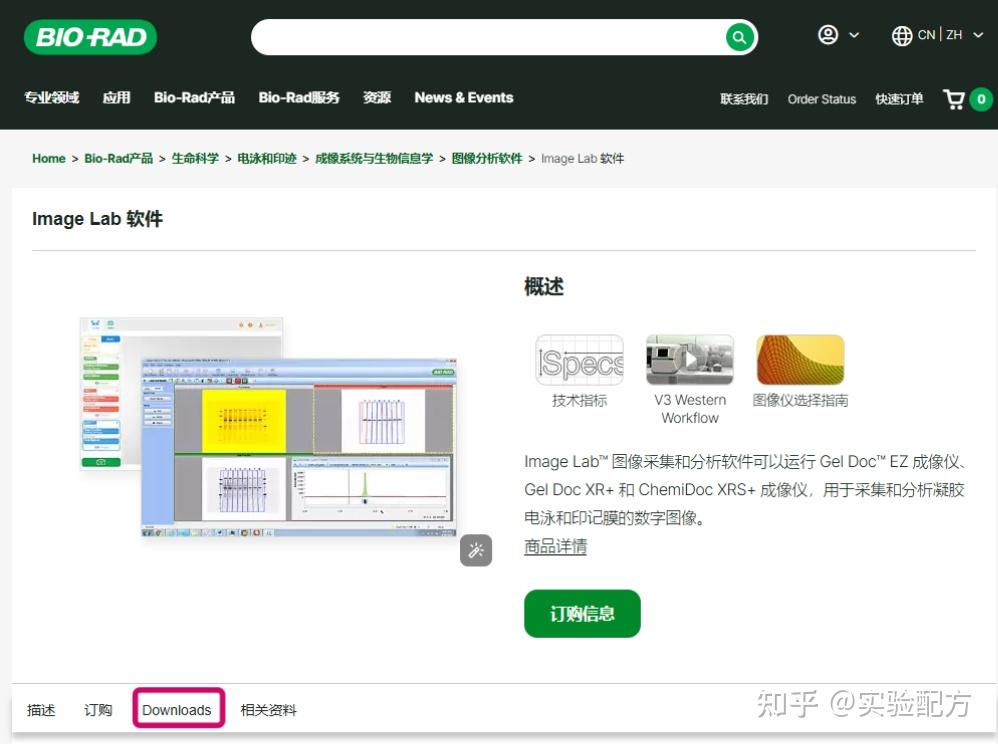Click the 商品详情 link
This screenshot has width=998, height=744.
[x=555, y=547]
